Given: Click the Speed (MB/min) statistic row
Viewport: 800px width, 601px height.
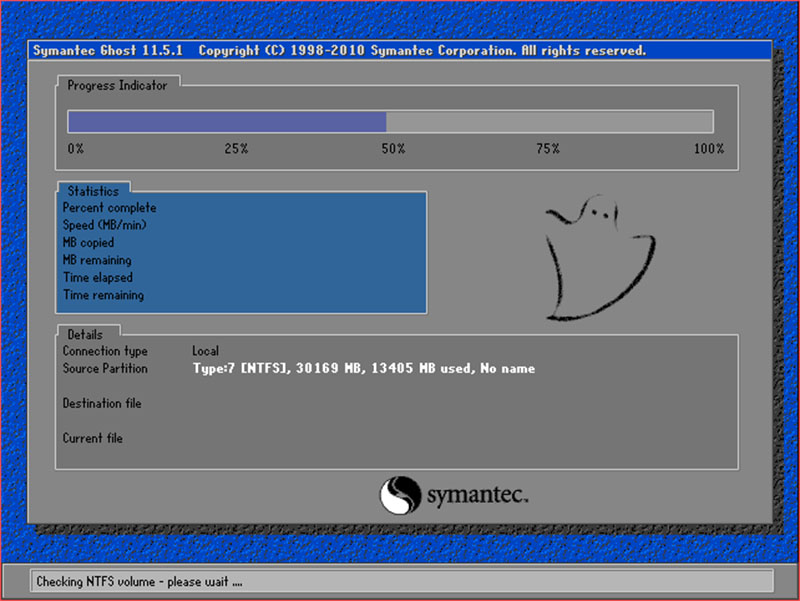Looking at the screenshot, I should (241, 225).
